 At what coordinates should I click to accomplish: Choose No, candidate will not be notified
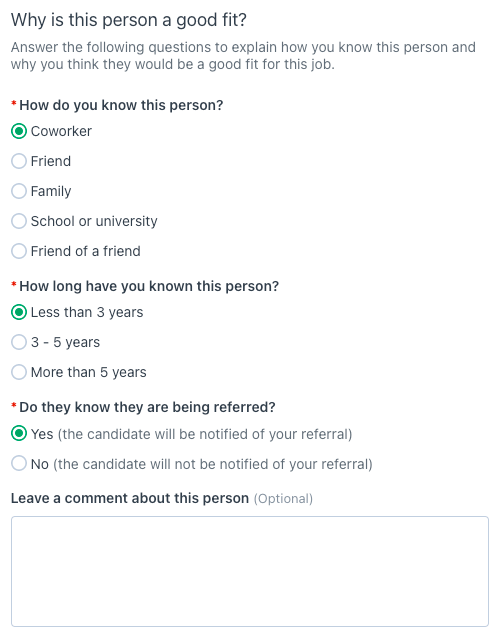click(19, 463)
